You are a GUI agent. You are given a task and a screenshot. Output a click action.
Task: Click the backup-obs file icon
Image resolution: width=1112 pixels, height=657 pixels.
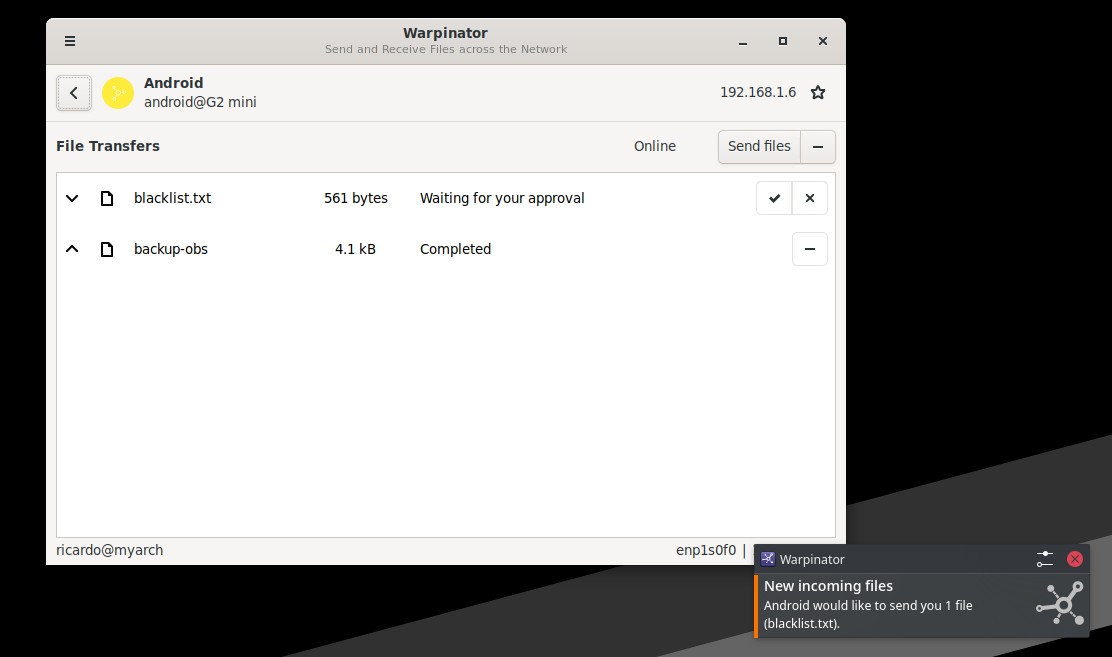coord(107,249)
